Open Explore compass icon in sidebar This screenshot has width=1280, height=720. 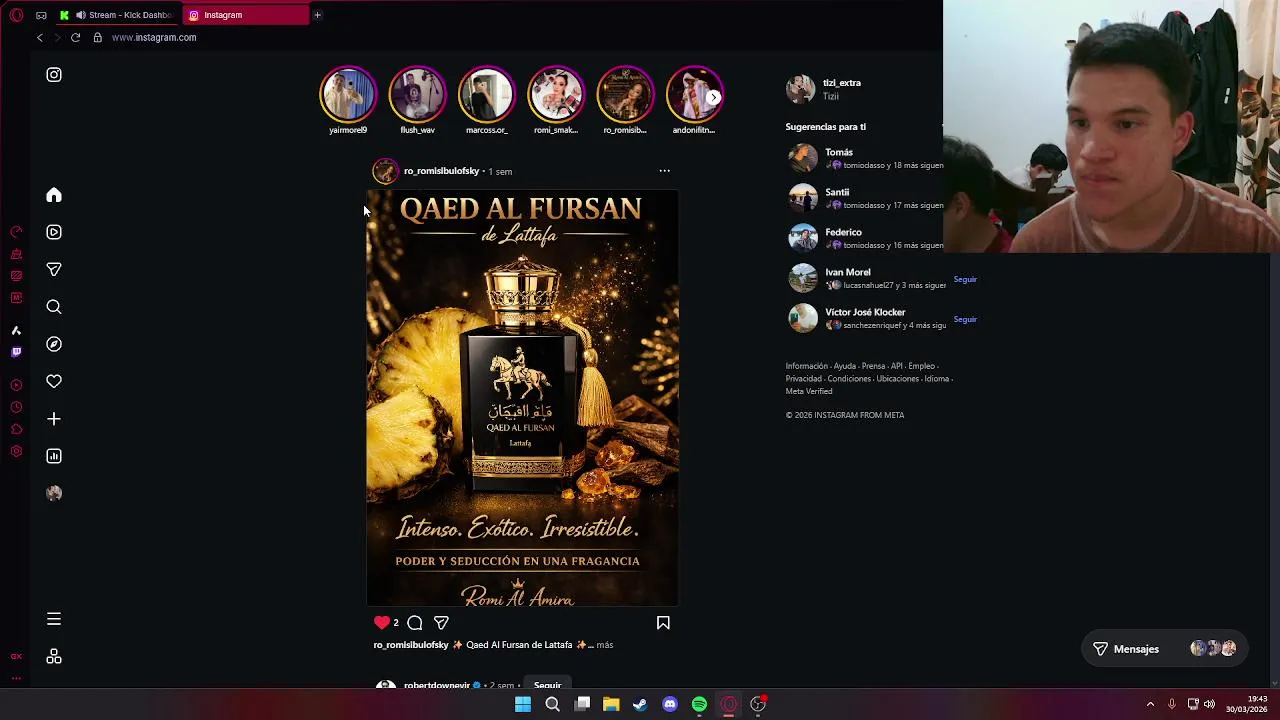pos(54,344)
